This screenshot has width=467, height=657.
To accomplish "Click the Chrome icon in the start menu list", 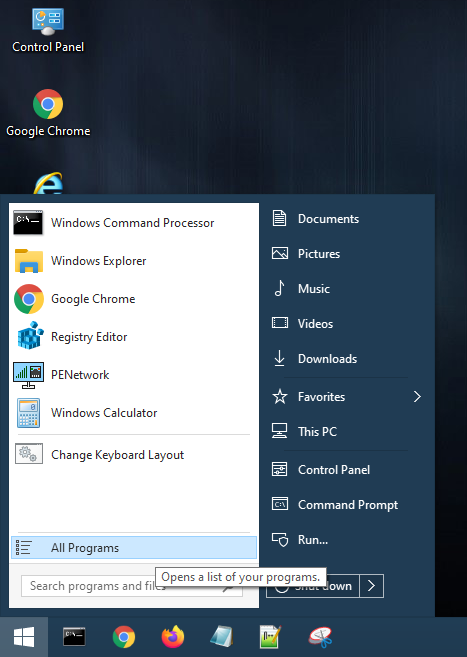I will (28, 299).
